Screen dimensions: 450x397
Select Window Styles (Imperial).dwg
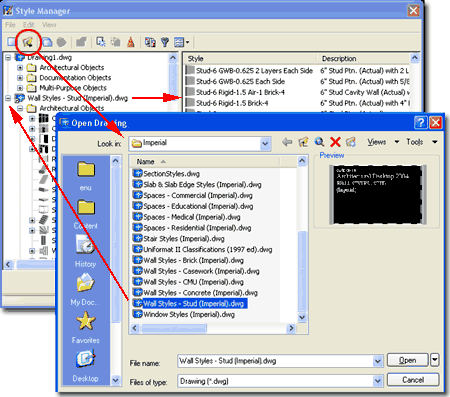tap(184, 314)
